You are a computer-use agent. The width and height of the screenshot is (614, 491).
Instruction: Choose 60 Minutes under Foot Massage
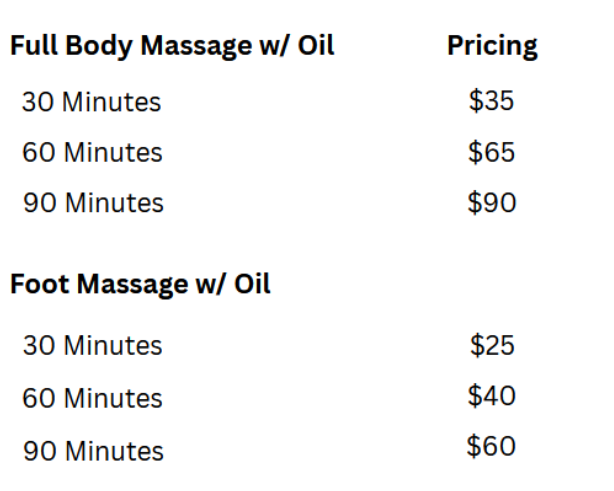coord(92,398)
